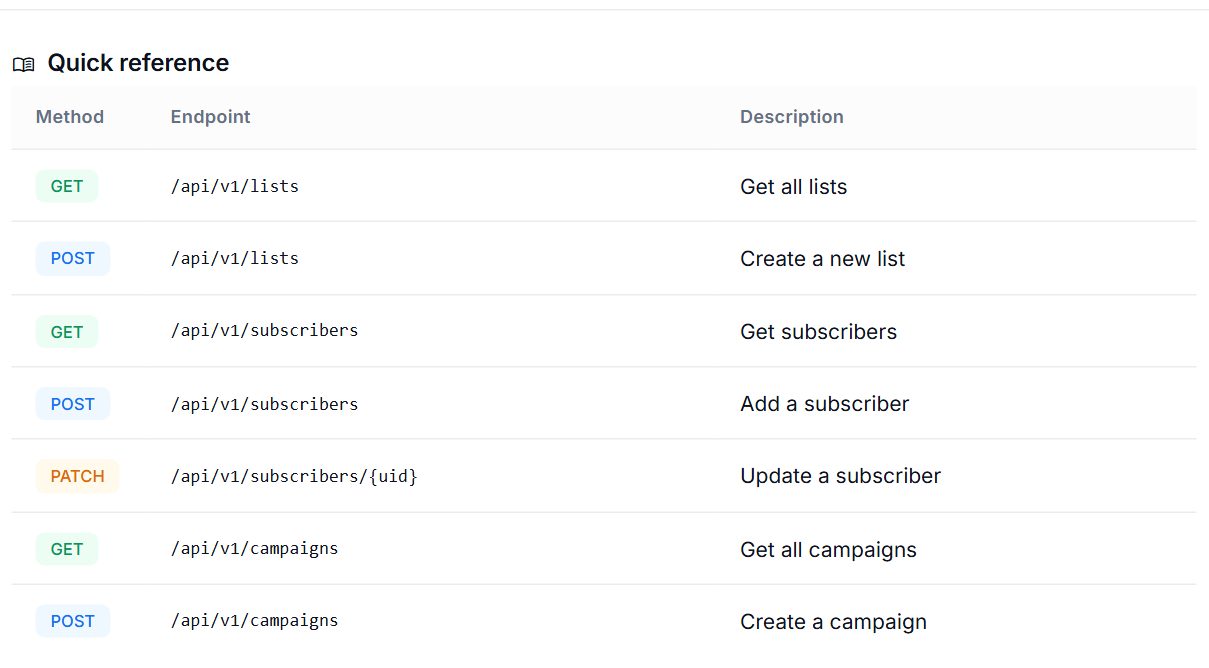Click the GET badge for /api/v1/lists
The image size is (1209, 668).
[67, 186]
